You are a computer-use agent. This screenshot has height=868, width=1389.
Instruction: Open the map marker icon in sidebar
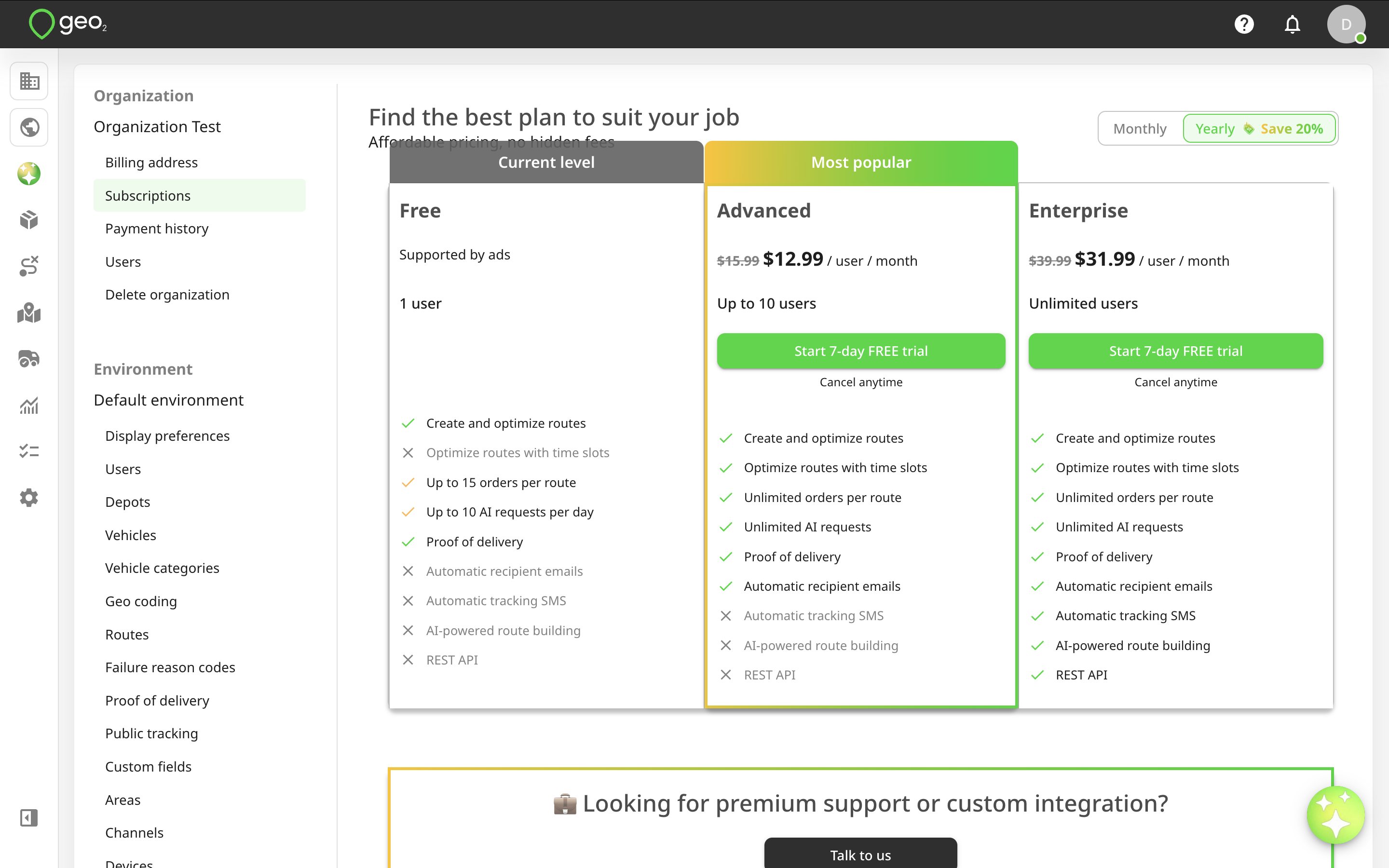point(29,313)
